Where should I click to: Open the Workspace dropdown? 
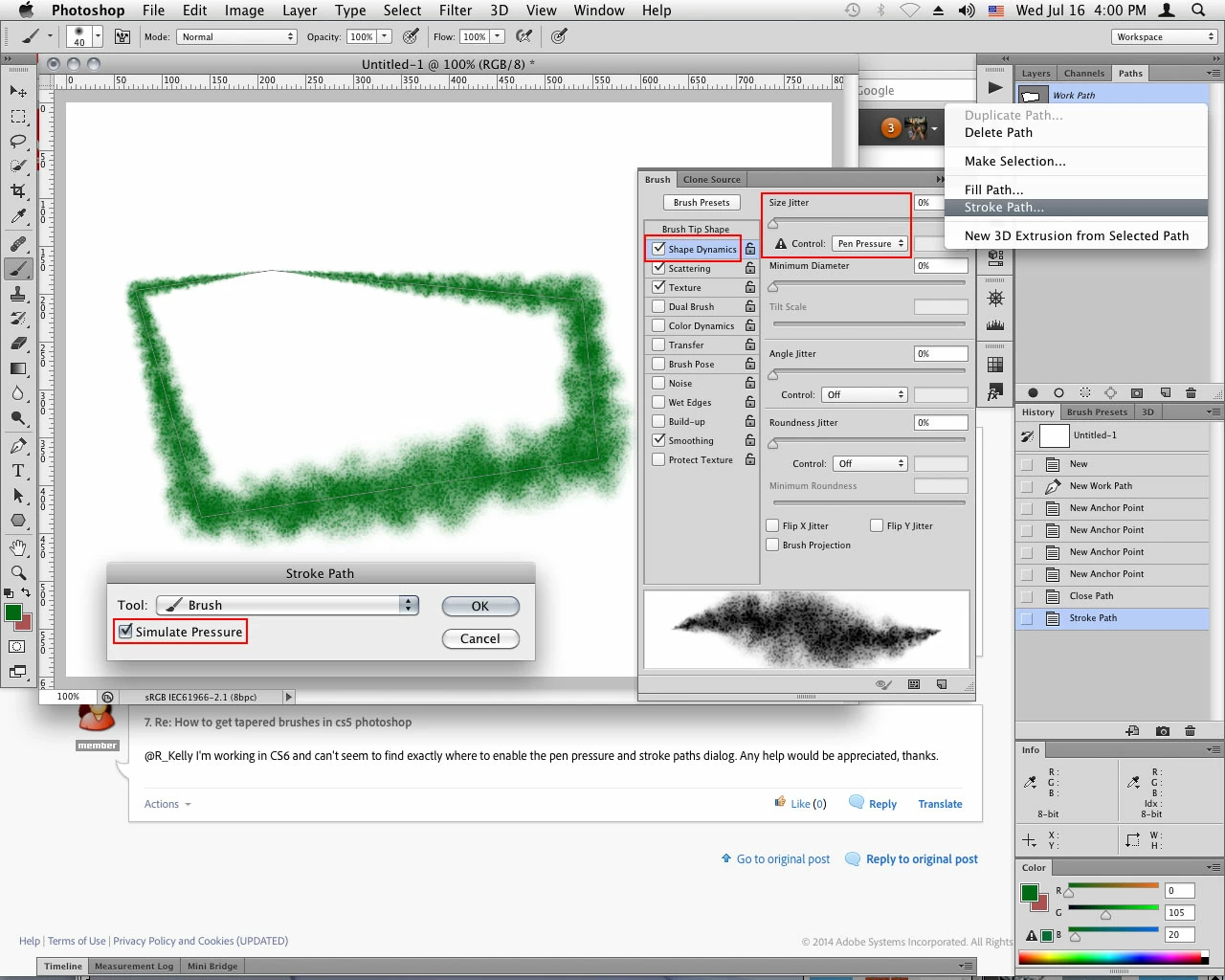pyautogui.click(x=1164, y=36)
